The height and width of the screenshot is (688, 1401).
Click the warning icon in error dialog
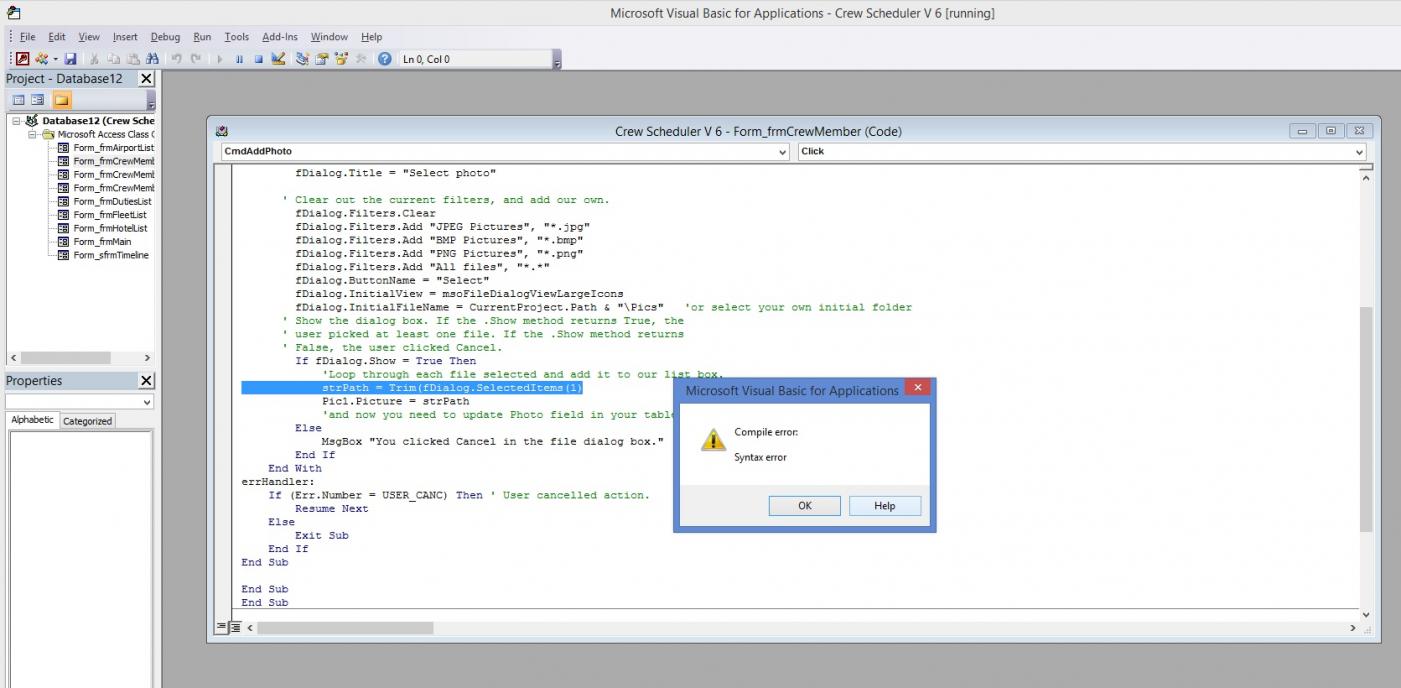(x=712, y=440)
